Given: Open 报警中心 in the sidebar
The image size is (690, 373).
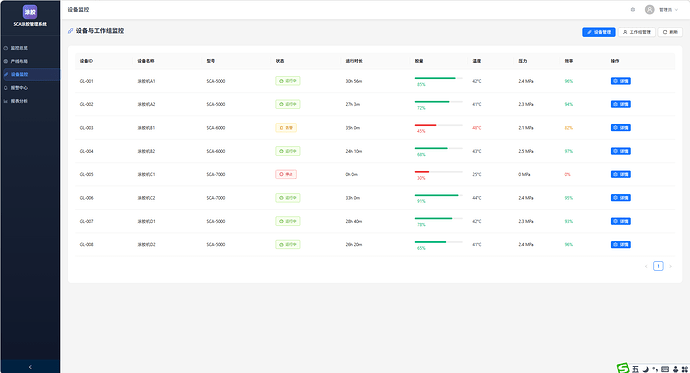Looking at the screenshot, I should (x=31, y=88).
